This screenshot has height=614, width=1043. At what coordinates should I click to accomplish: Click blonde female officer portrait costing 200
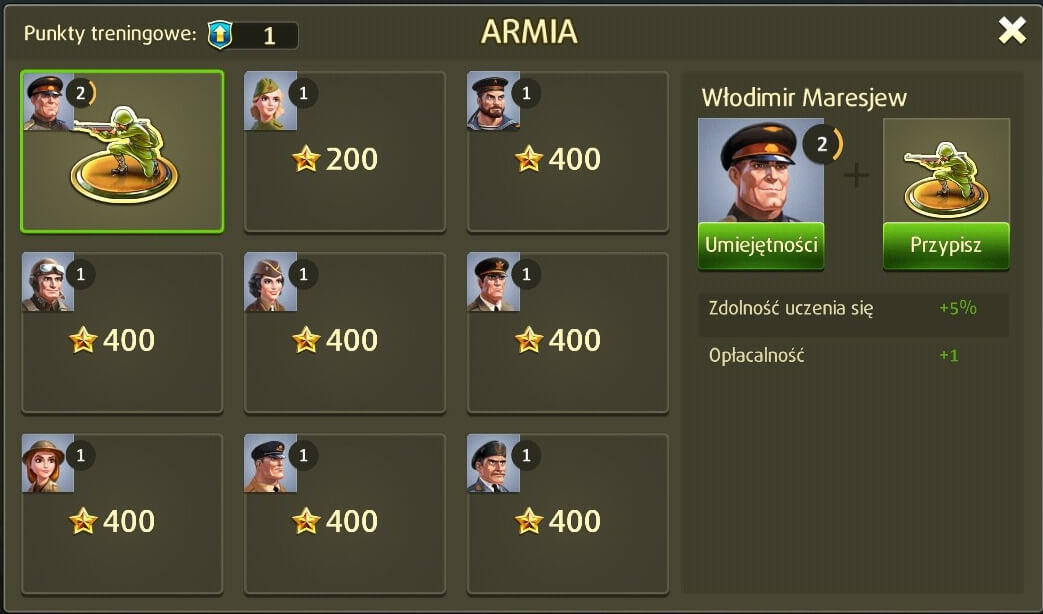pyautogui.click(x=270, y=100)
